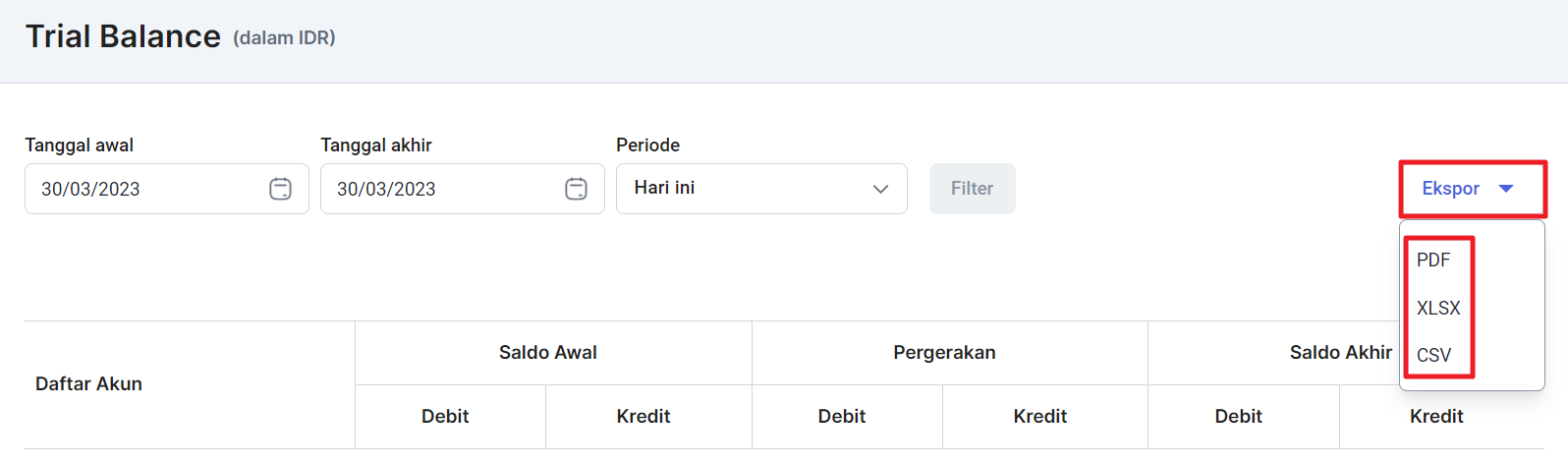Screen dimensions: 1568x464
Task: Click the Filter button
Action: point(973,189)
